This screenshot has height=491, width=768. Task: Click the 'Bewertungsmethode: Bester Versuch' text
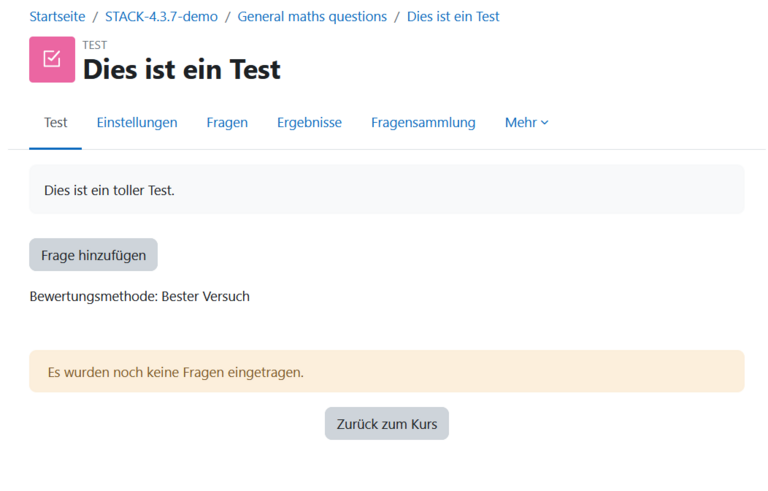[x=139, y=297]
